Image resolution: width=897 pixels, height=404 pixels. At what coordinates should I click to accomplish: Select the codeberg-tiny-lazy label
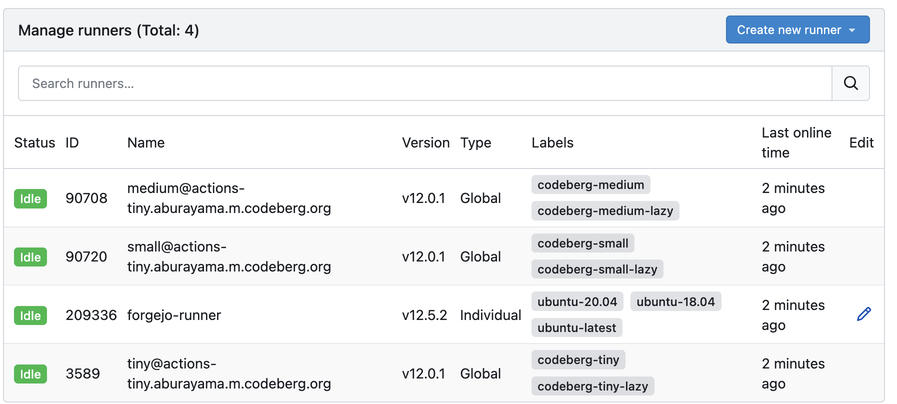593,386
